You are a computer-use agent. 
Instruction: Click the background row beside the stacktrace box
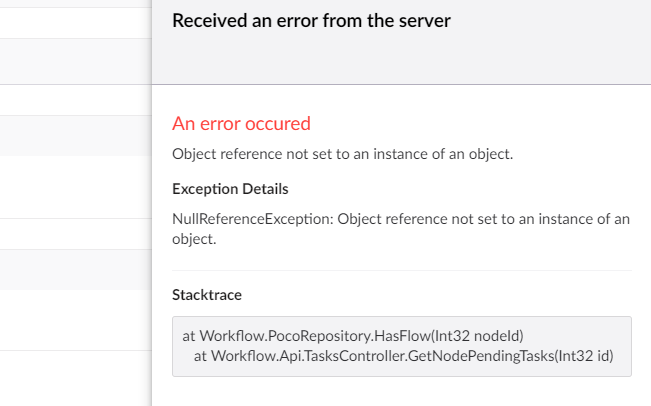pos(76,320)
